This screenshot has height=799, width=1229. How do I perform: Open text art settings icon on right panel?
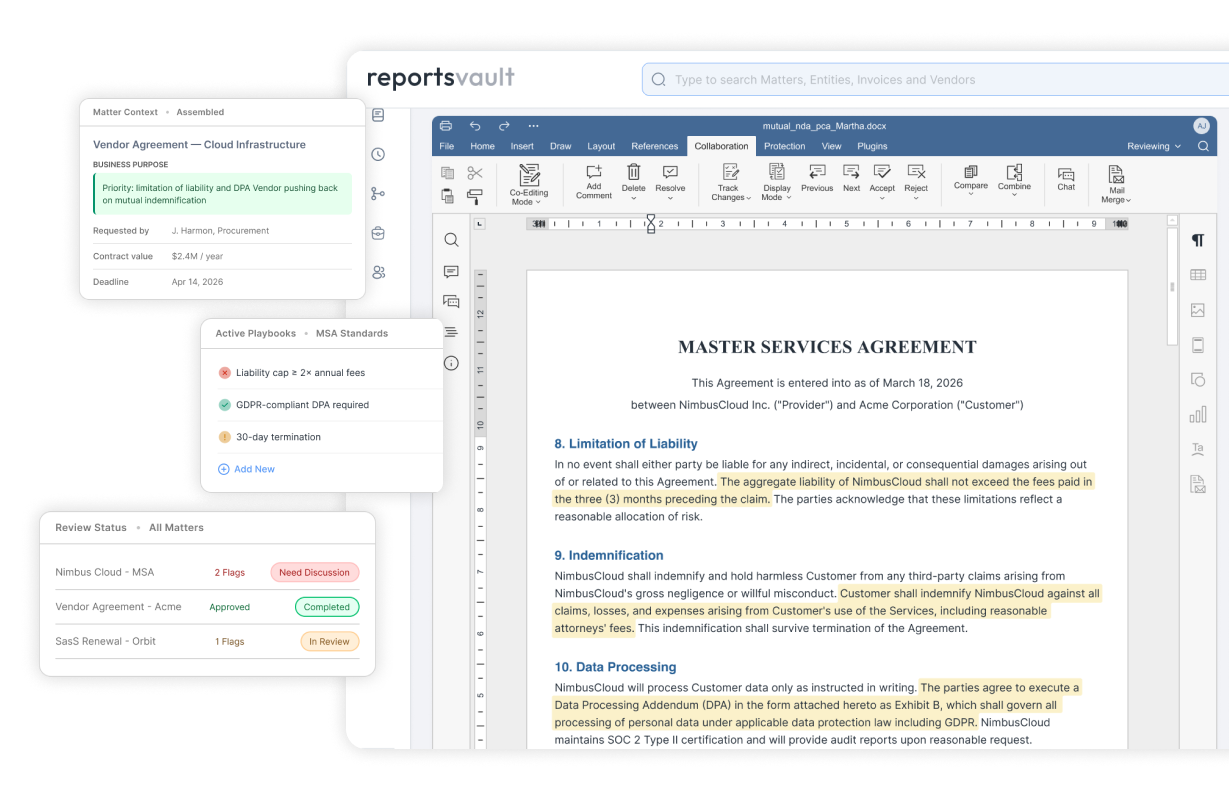[x=1198, y=449]
